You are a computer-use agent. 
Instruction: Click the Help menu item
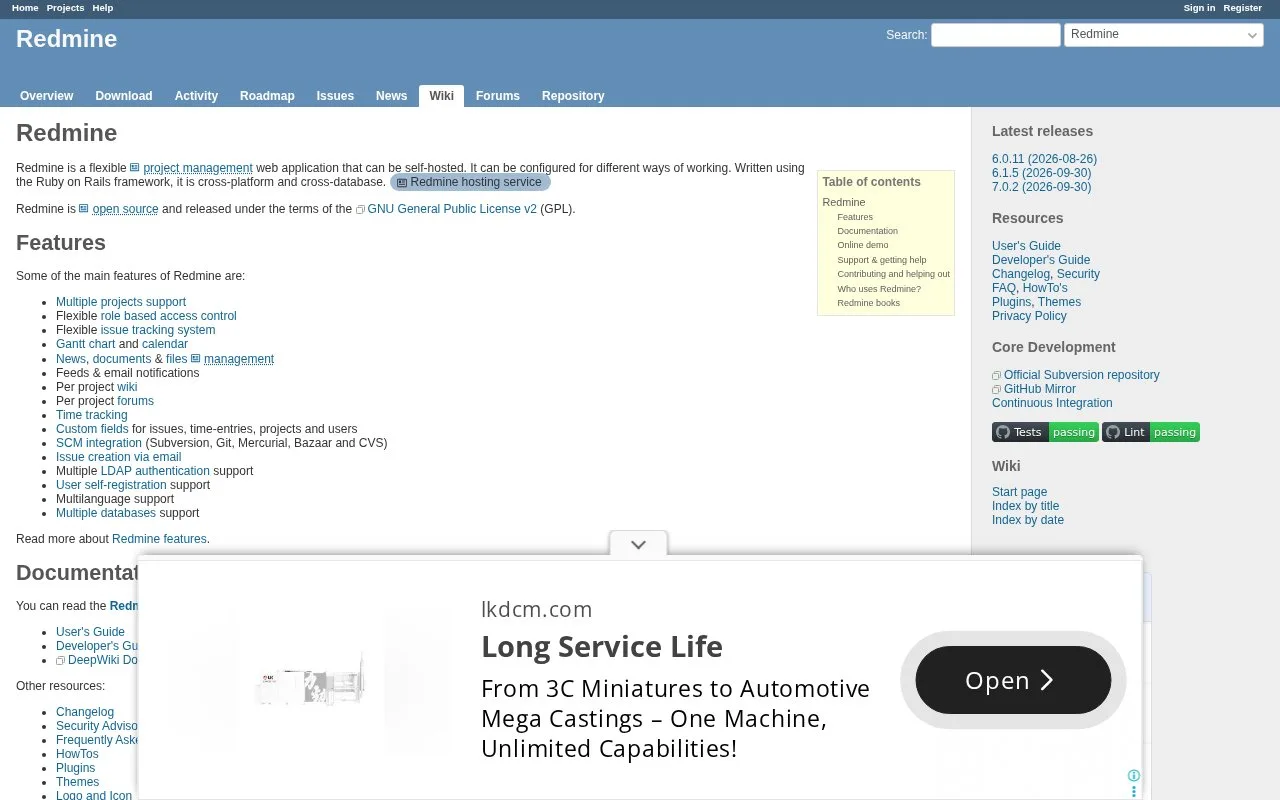103,8
